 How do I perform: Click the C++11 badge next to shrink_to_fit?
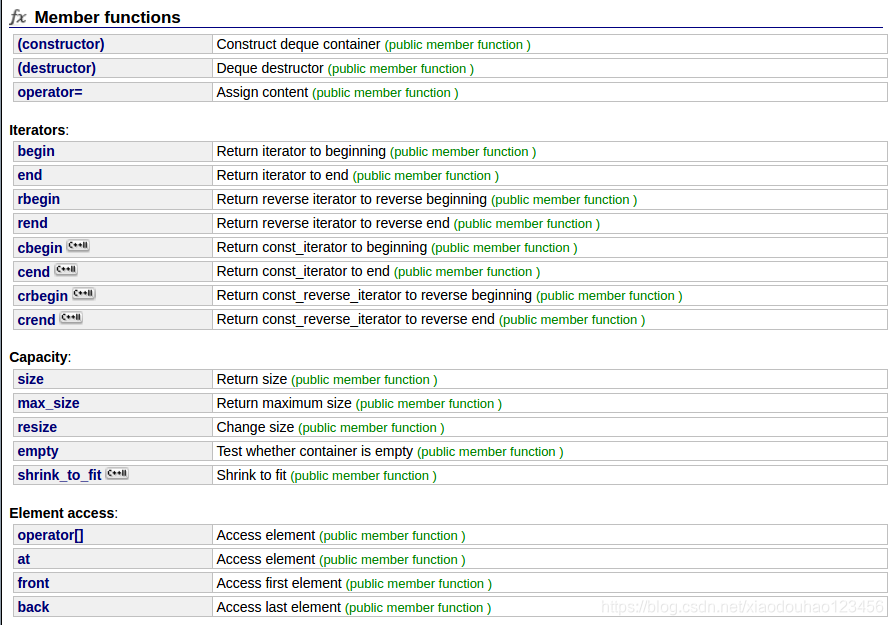(117, 473)
